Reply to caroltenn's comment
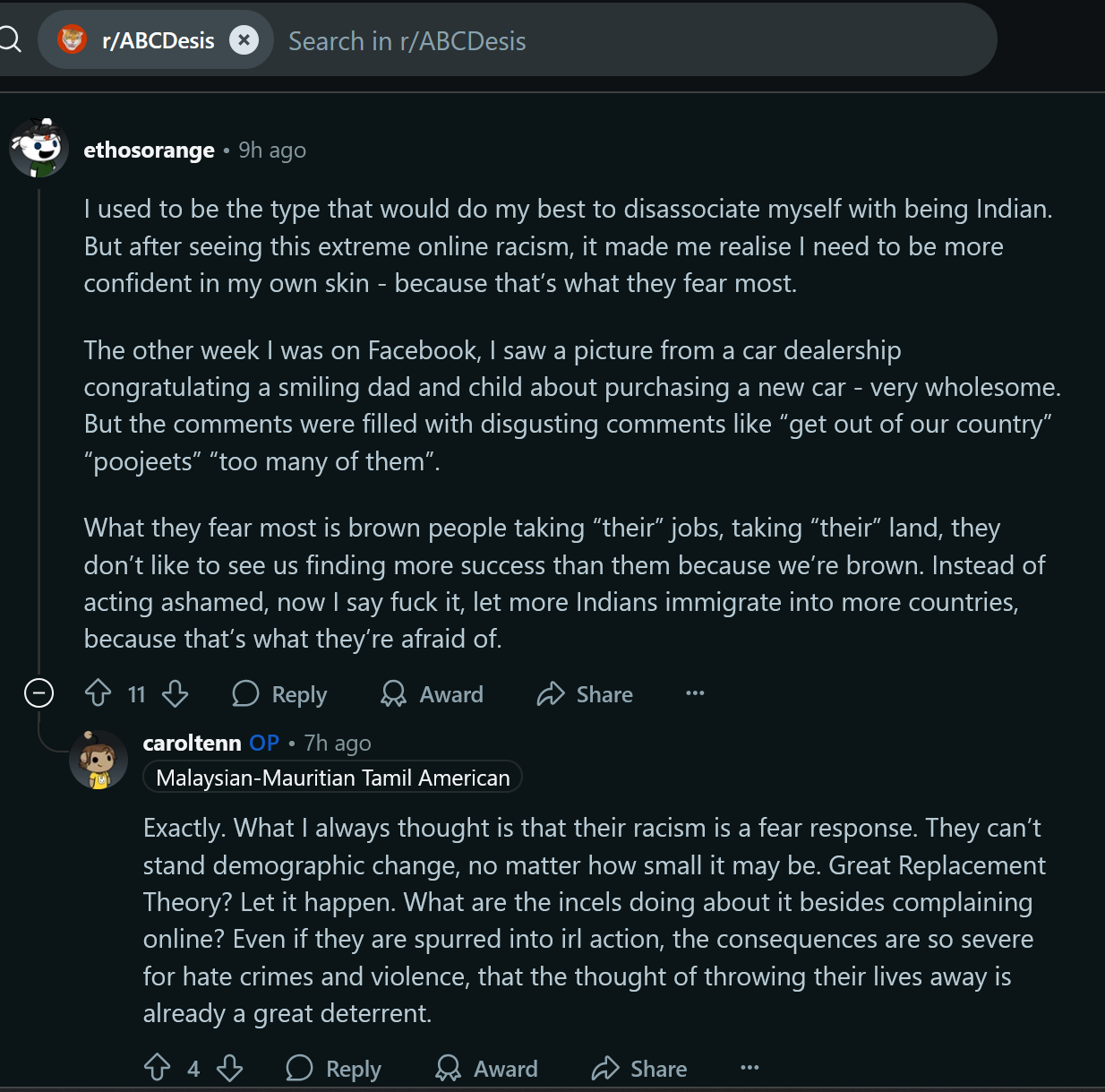This screenshot has width=1105, height=1092. tap(334, 1068)
